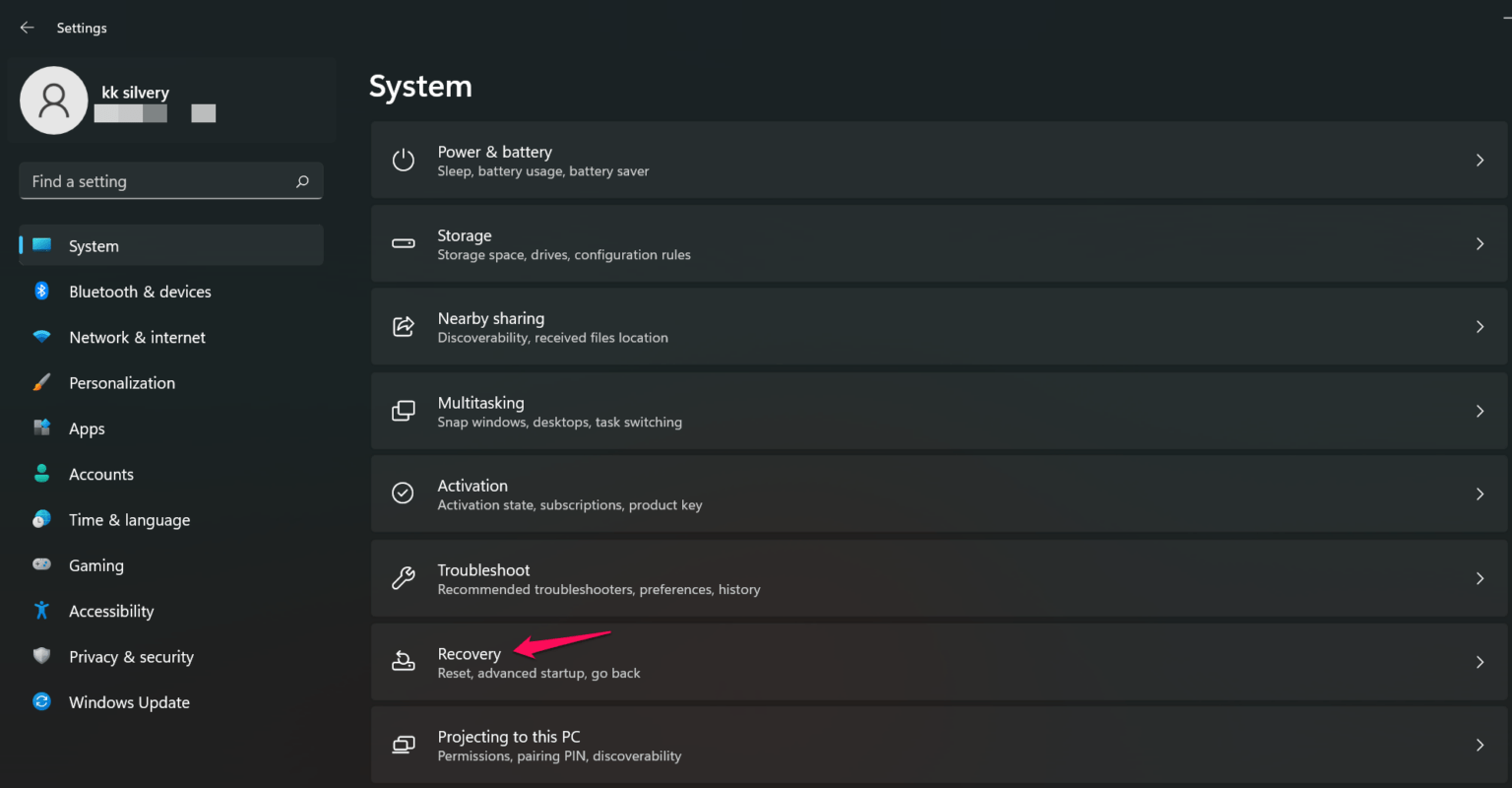Expand the Power & battery chevron
The image size is (1512, 788).
click(1480, 160)
